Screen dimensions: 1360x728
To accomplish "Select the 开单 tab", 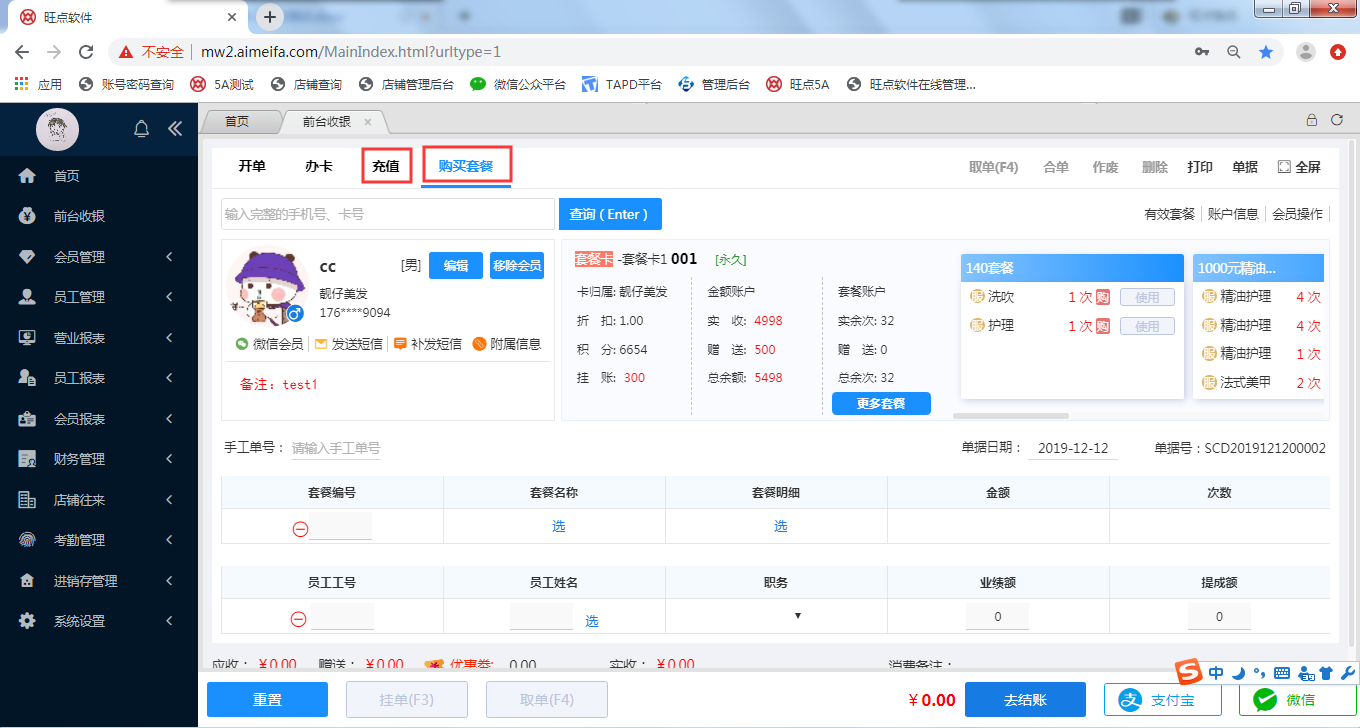I will (252, 167).
